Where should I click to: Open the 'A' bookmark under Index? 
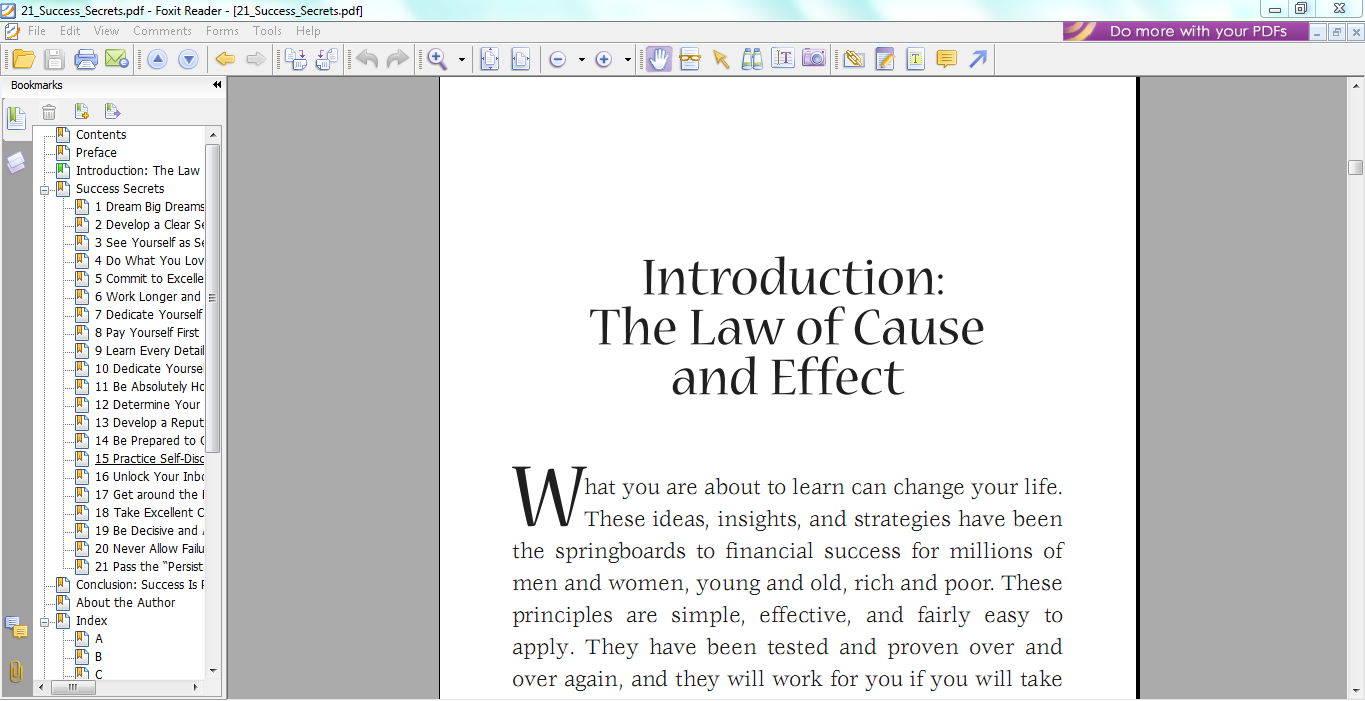coord(99,639)
